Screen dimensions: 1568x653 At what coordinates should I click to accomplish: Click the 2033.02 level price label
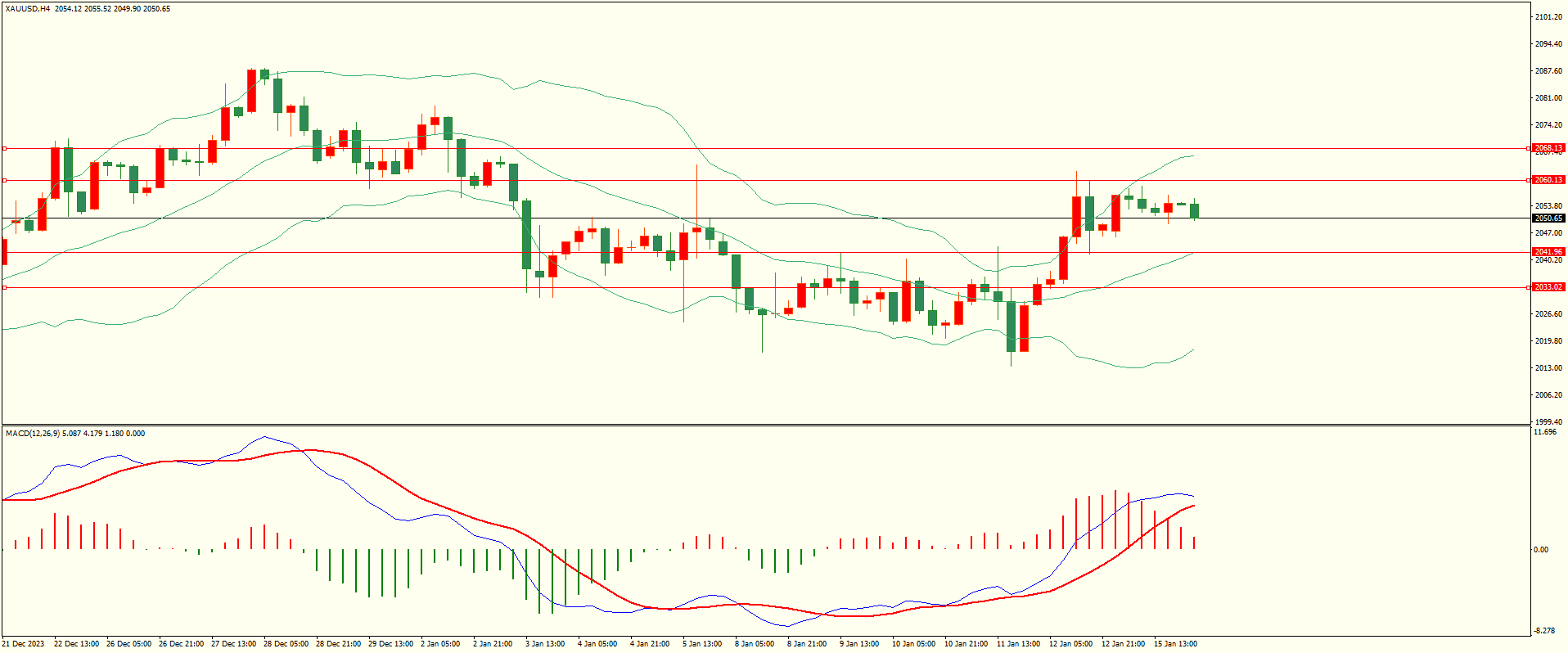coord(1548,287)
